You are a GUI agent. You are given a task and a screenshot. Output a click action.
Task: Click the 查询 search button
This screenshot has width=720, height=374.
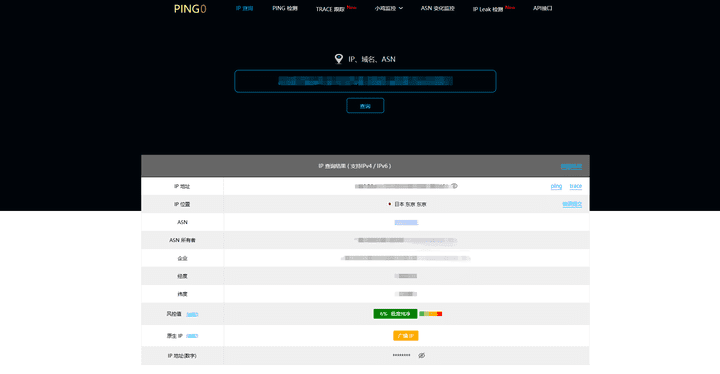coord(365,106)
